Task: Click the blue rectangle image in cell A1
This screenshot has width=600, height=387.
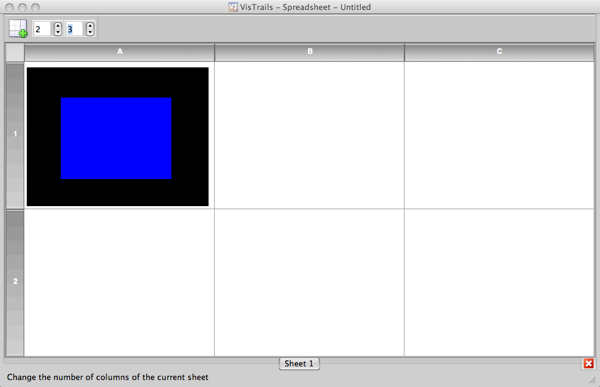Action: click(x=116, y=138)
